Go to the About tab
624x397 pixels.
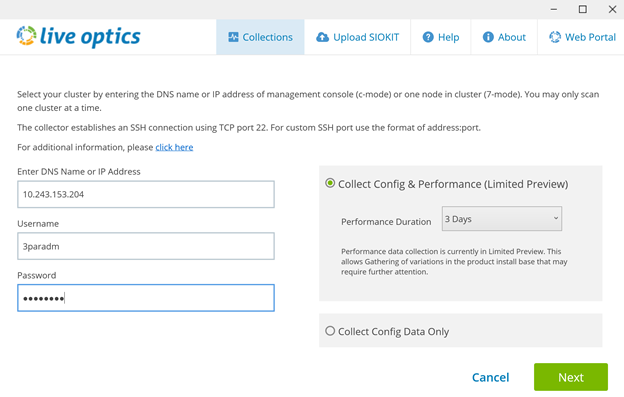(x=504, y=37)
